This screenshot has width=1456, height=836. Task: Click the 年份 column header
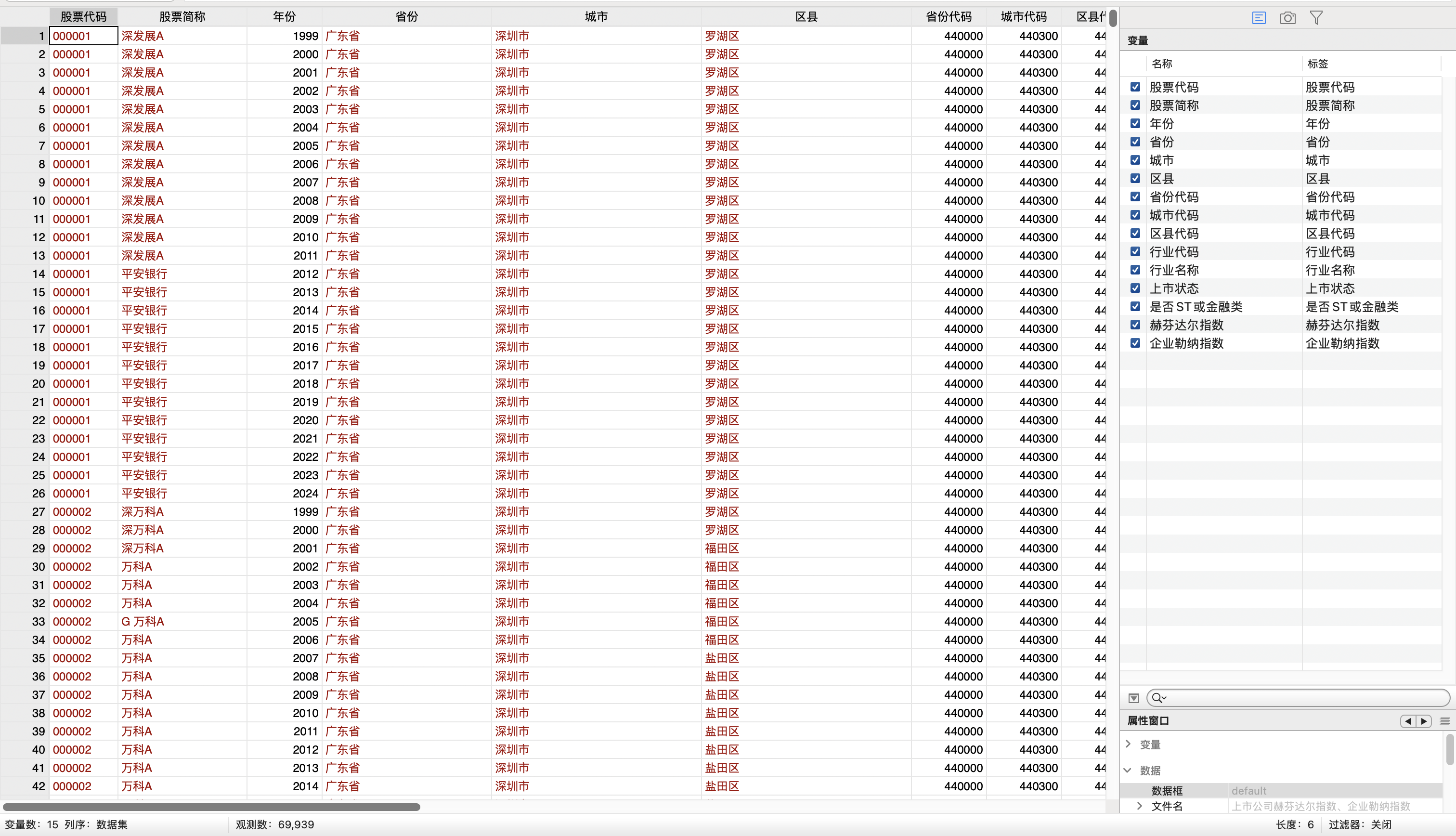[284, 17]
